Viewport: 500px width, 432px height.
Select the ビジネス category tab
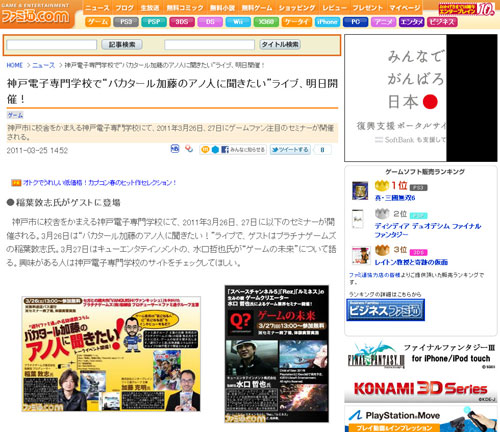(442, 22)
